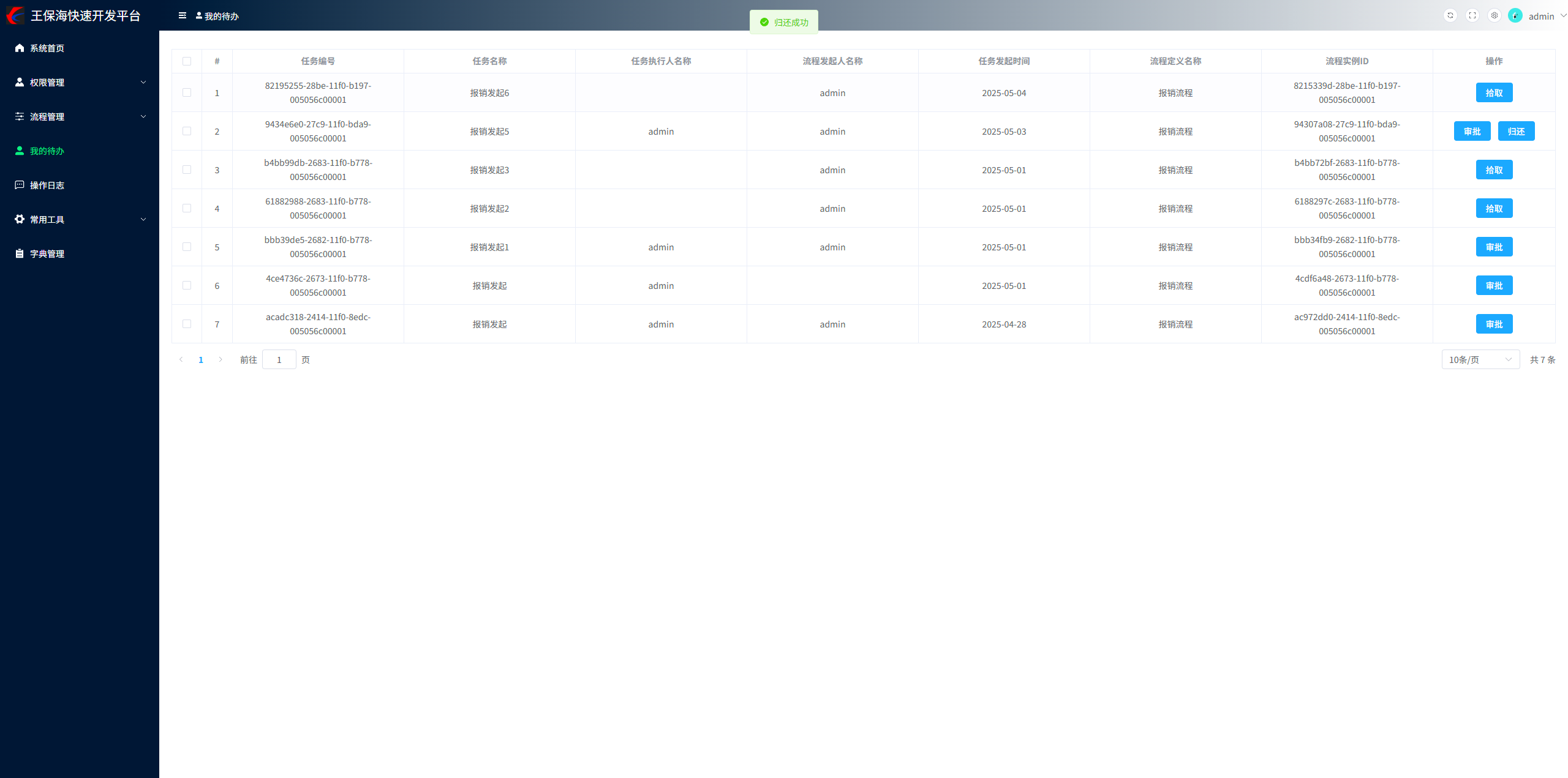Click 拾取 for task 报销发起6
1568x778 pixels.
1494,93
